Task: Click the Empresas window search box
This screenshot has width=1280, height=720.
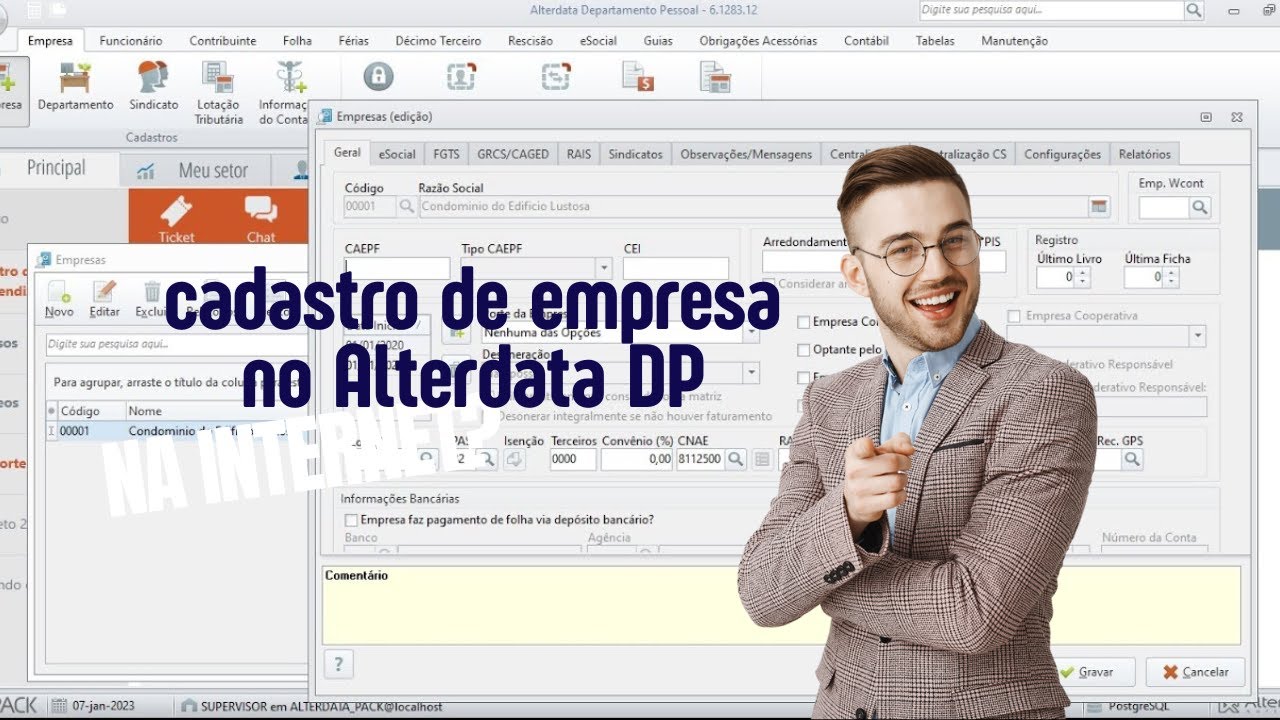Action: tap(175, 344)
